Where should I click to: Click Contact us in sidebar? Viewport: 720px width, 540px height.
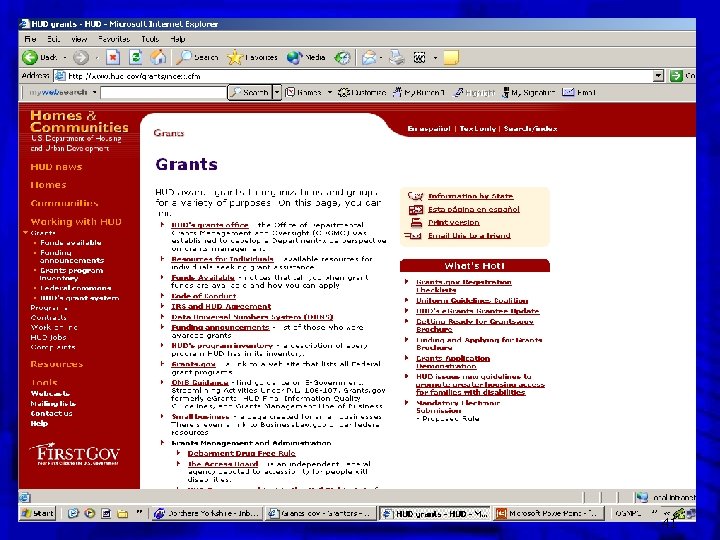click(51, 413)
